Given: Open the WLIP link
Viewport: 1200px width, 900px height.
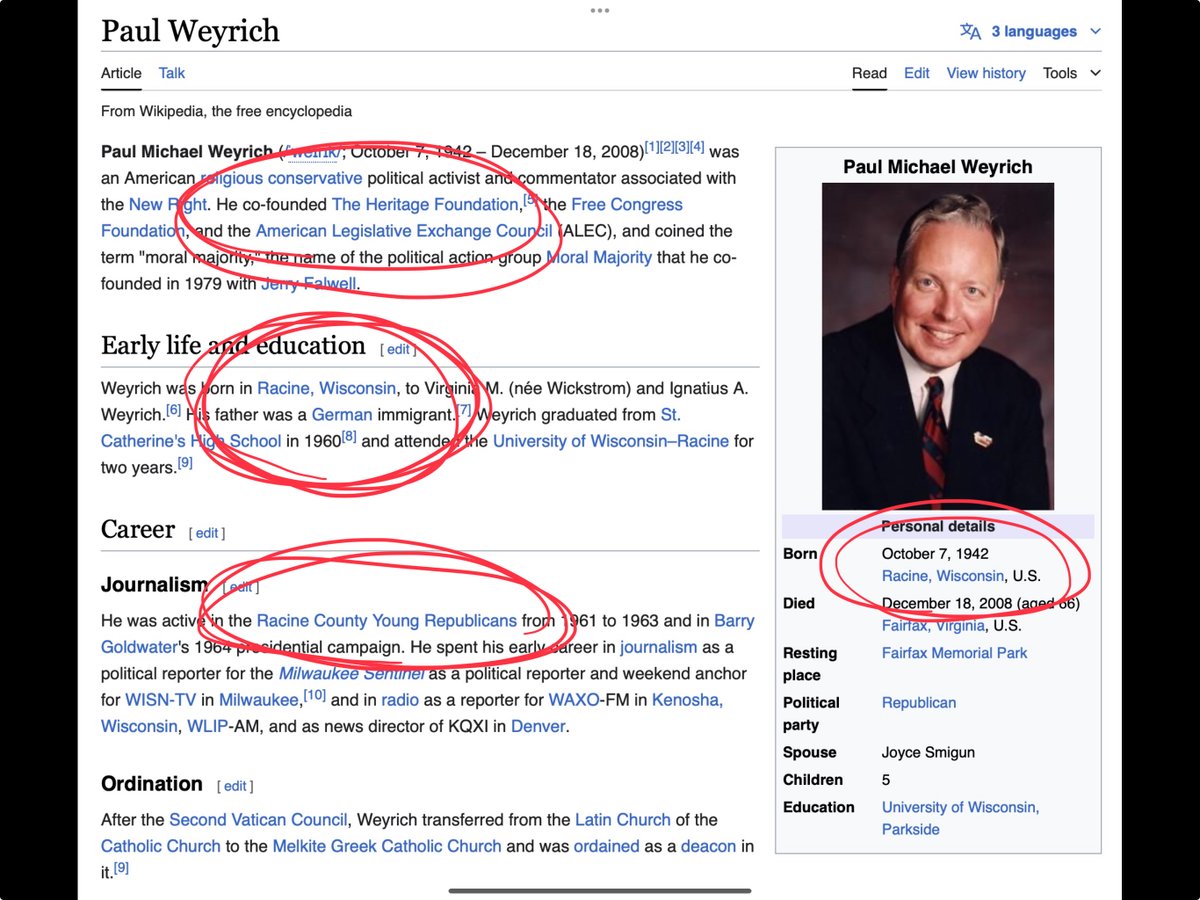Looking at the screenshot, I should coord(208,726).
